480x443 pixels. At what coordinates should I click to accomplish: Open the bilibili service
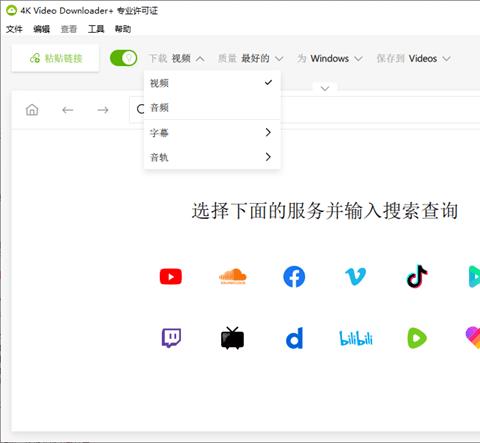click(x=356, y=338)
